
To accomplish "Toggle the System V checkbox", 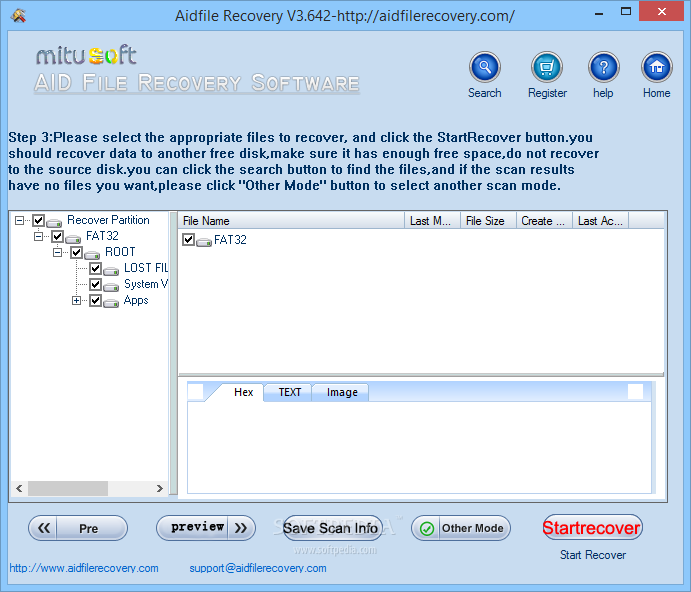I will [x=95, y=284].
